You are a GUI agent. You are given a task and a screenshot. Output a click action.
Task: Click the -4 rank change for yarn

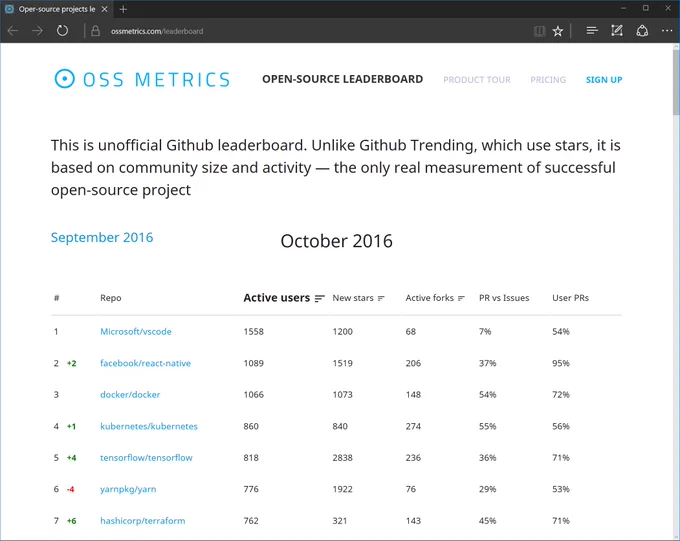70,489
